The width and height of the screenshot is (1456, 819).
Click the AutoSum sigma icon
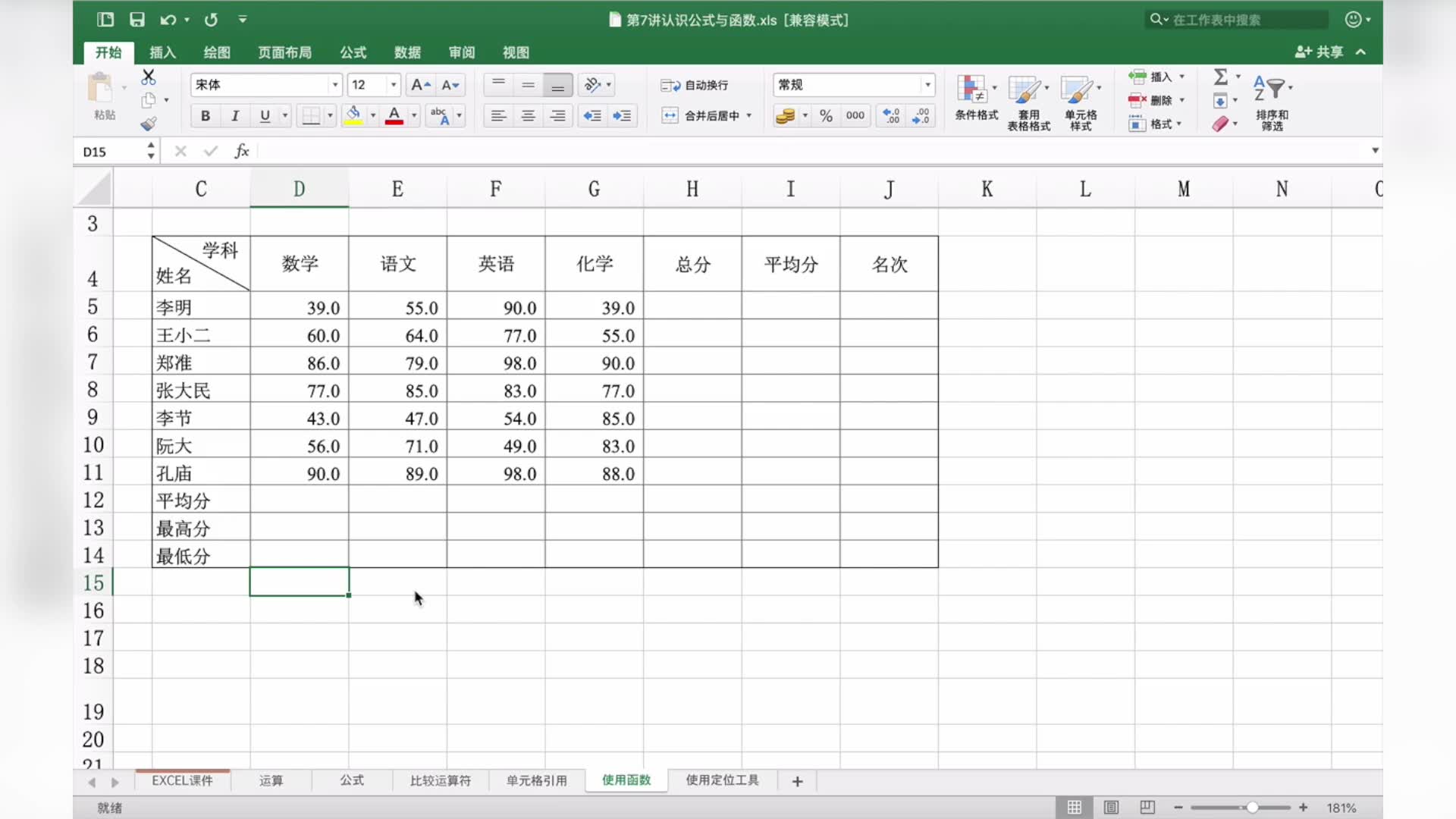1221,77
